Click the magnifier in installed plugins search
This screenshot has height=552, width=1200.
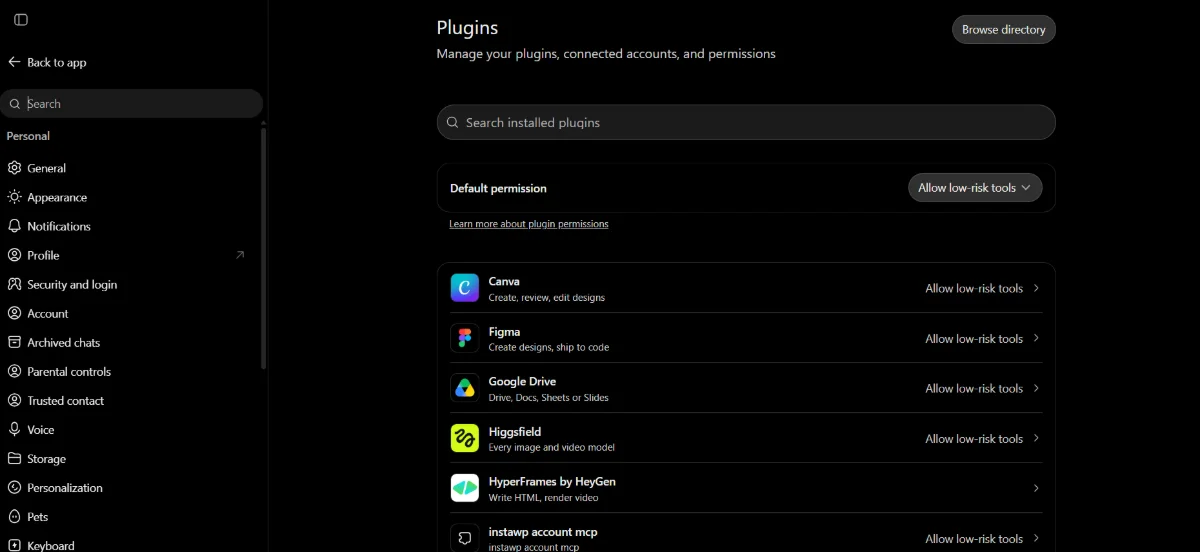453,122
